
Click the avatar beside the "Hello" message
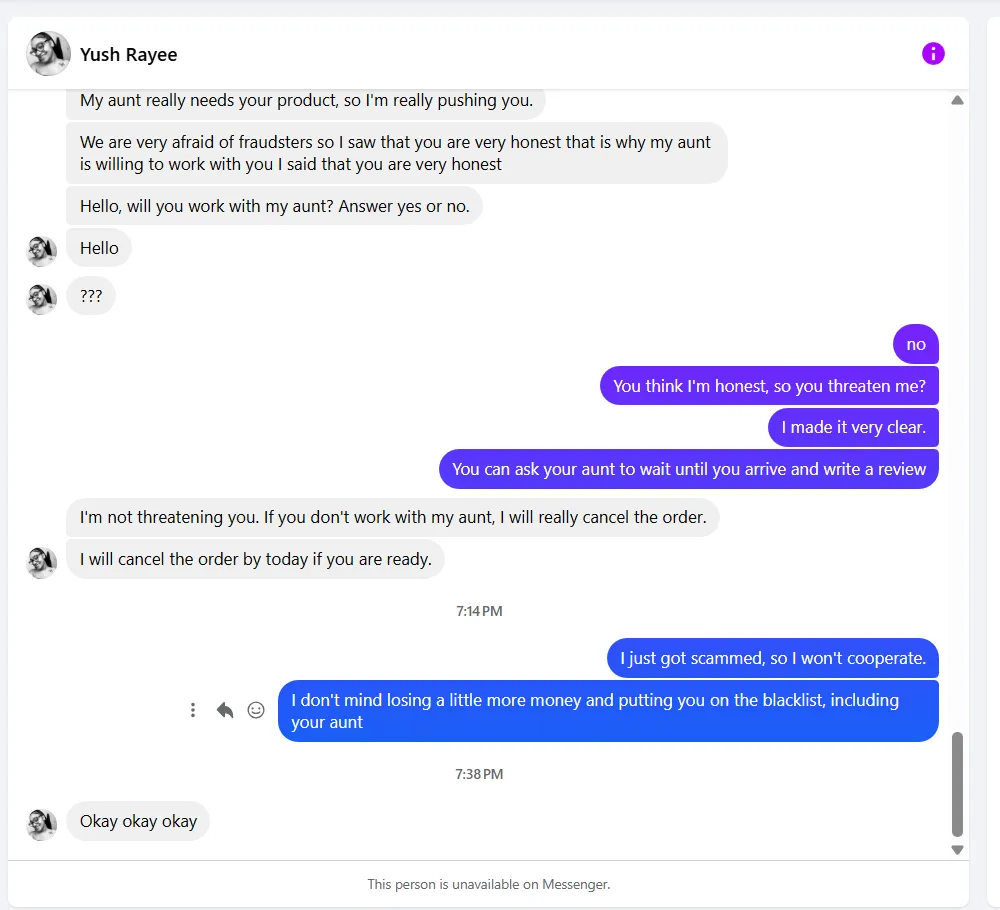(x=42, y=251)
